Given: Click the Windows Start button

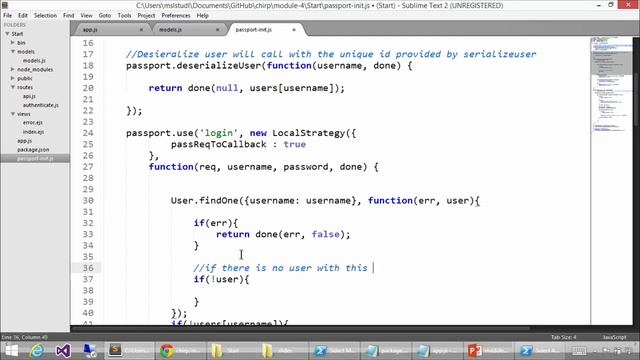Looking at the screenshot, I should coord(11,351).
